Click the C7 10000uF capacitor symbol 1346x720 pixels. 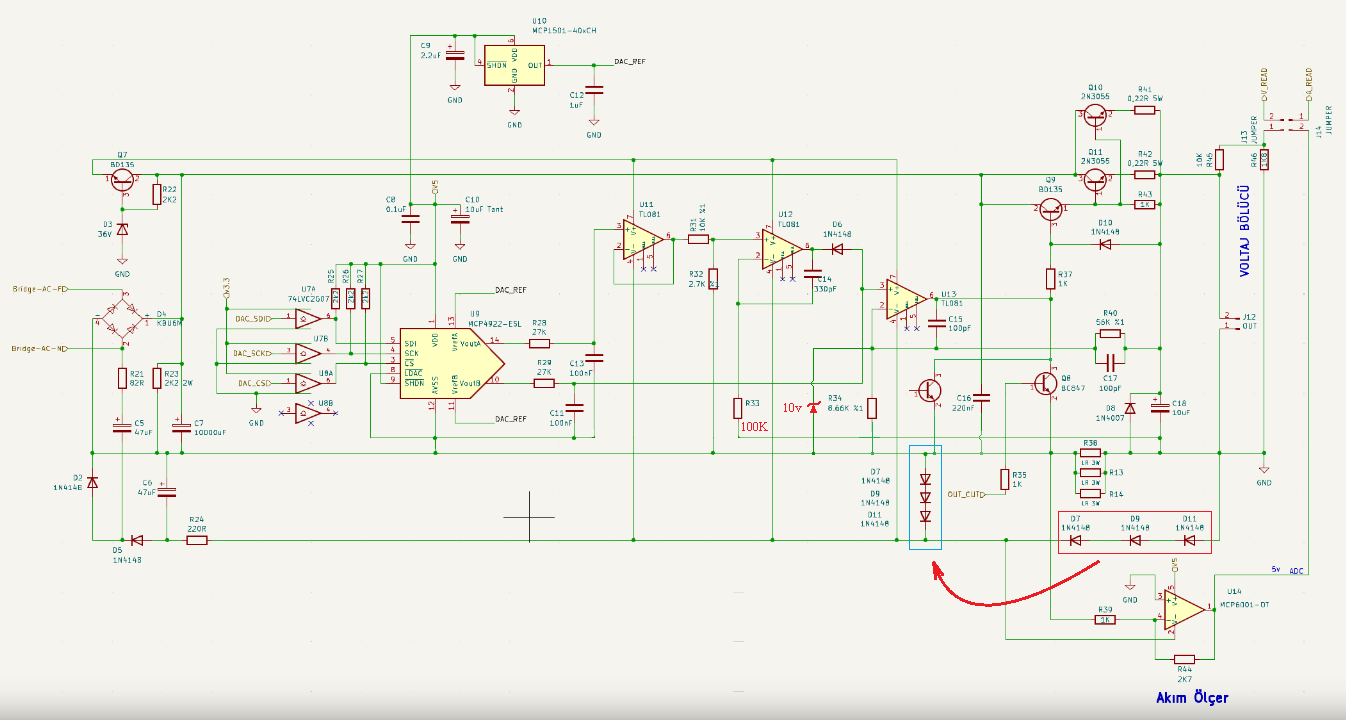(181, 427)
